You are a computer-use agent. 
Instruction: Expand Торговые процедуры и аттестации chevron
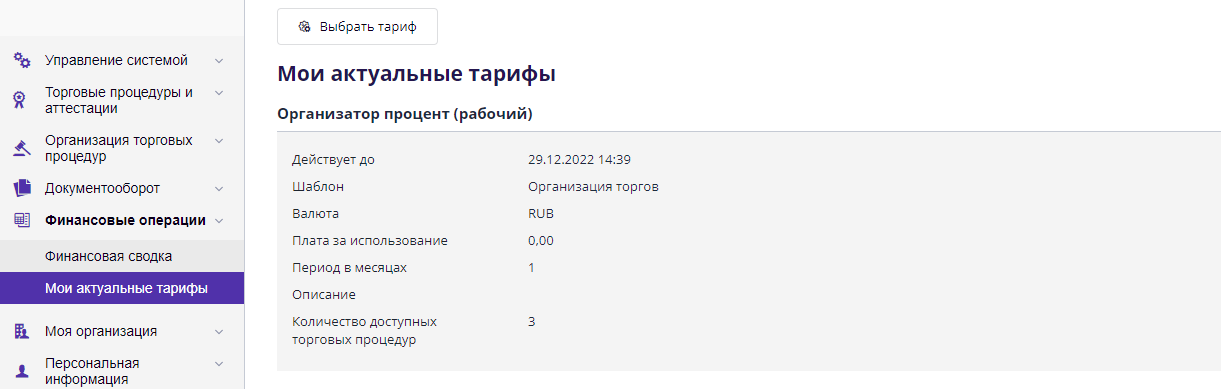(219, 93)
